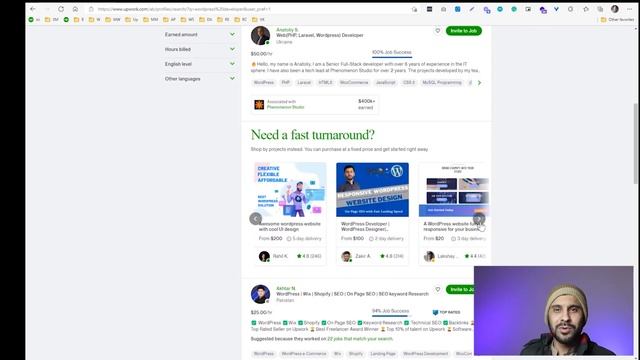Open the browser settings and more ellipsis
Image resolution: width=640 pixels, height=360 pixels.
click(629, 9)
